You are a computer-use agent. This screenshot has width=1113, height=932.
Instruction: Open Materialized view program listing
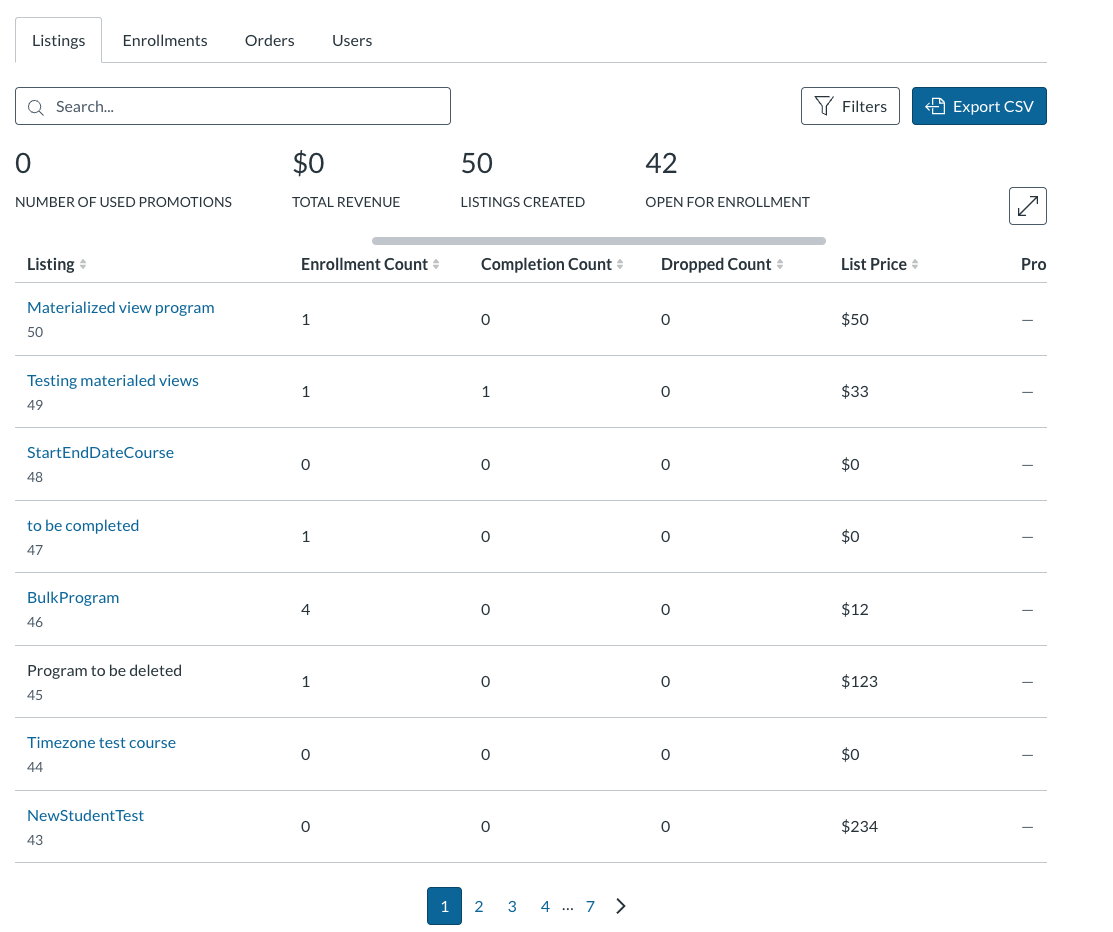[121, 307]
